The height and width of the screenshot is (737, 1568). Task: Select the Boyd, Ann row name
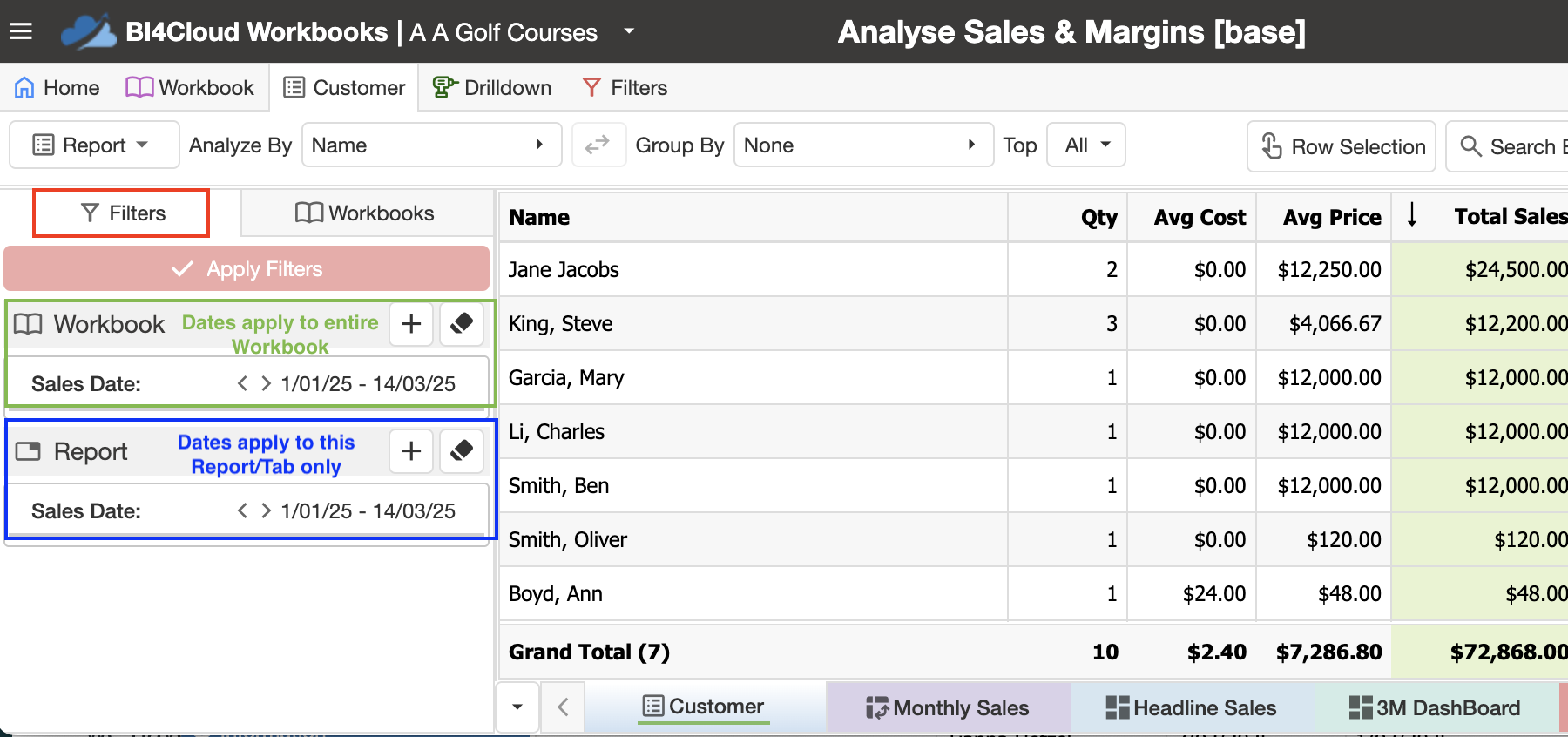pyautogui.click(x=555, y=594)
